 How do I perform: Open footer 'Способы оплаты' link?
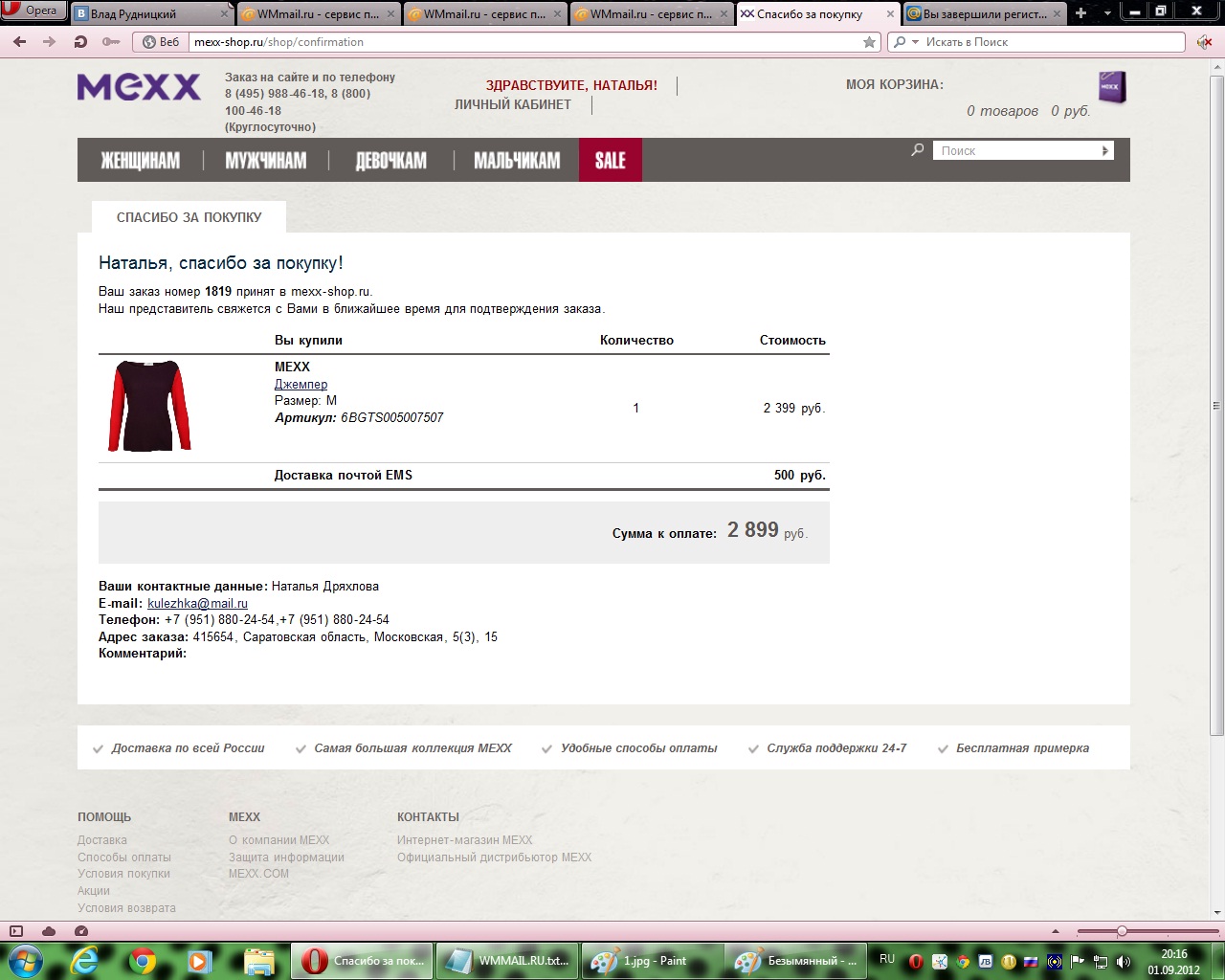(124, 857)
